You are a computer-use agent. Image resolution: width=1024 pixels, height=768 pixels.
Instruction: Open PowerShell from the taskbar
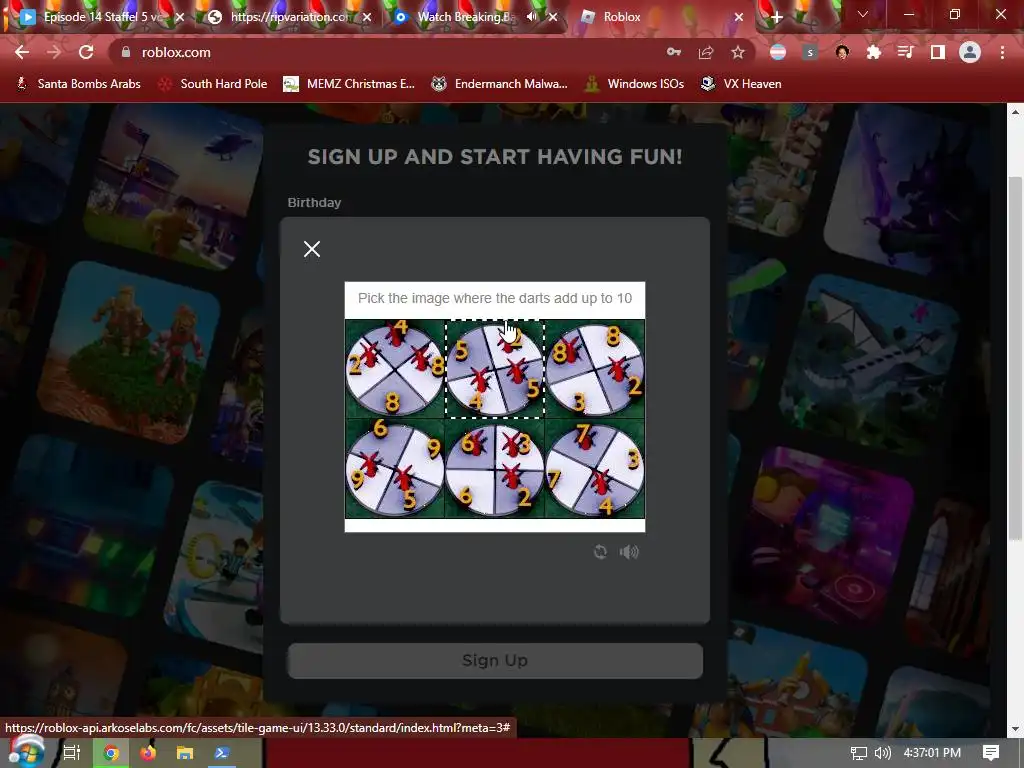(x=221, y=753)
